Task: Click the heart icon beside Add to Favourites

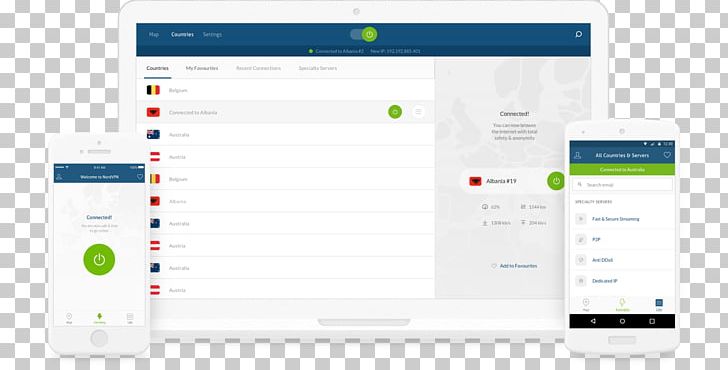Action: click(x=494, y=266)
